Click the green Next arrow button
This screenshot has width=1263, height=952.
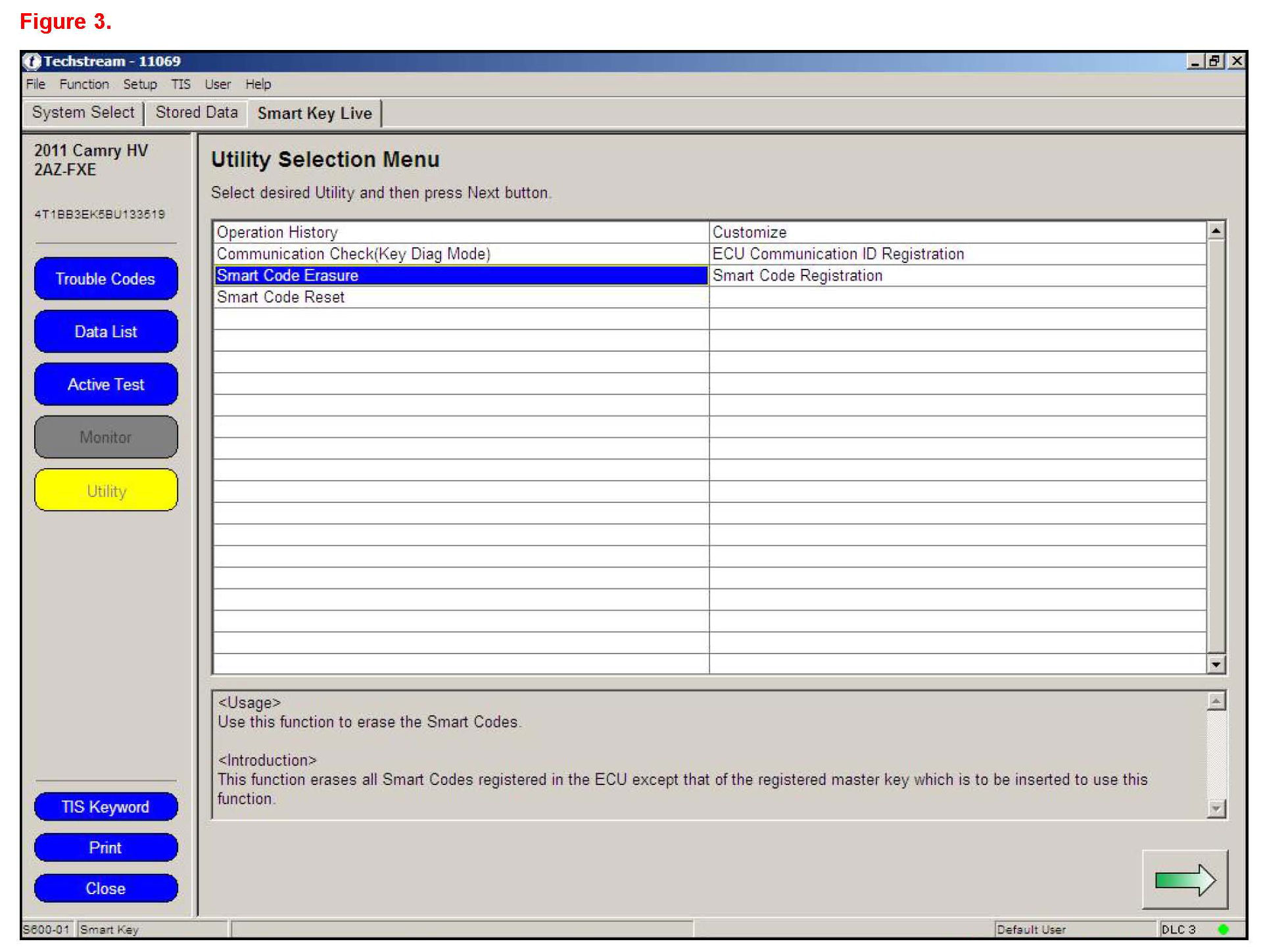(1185, 879)
